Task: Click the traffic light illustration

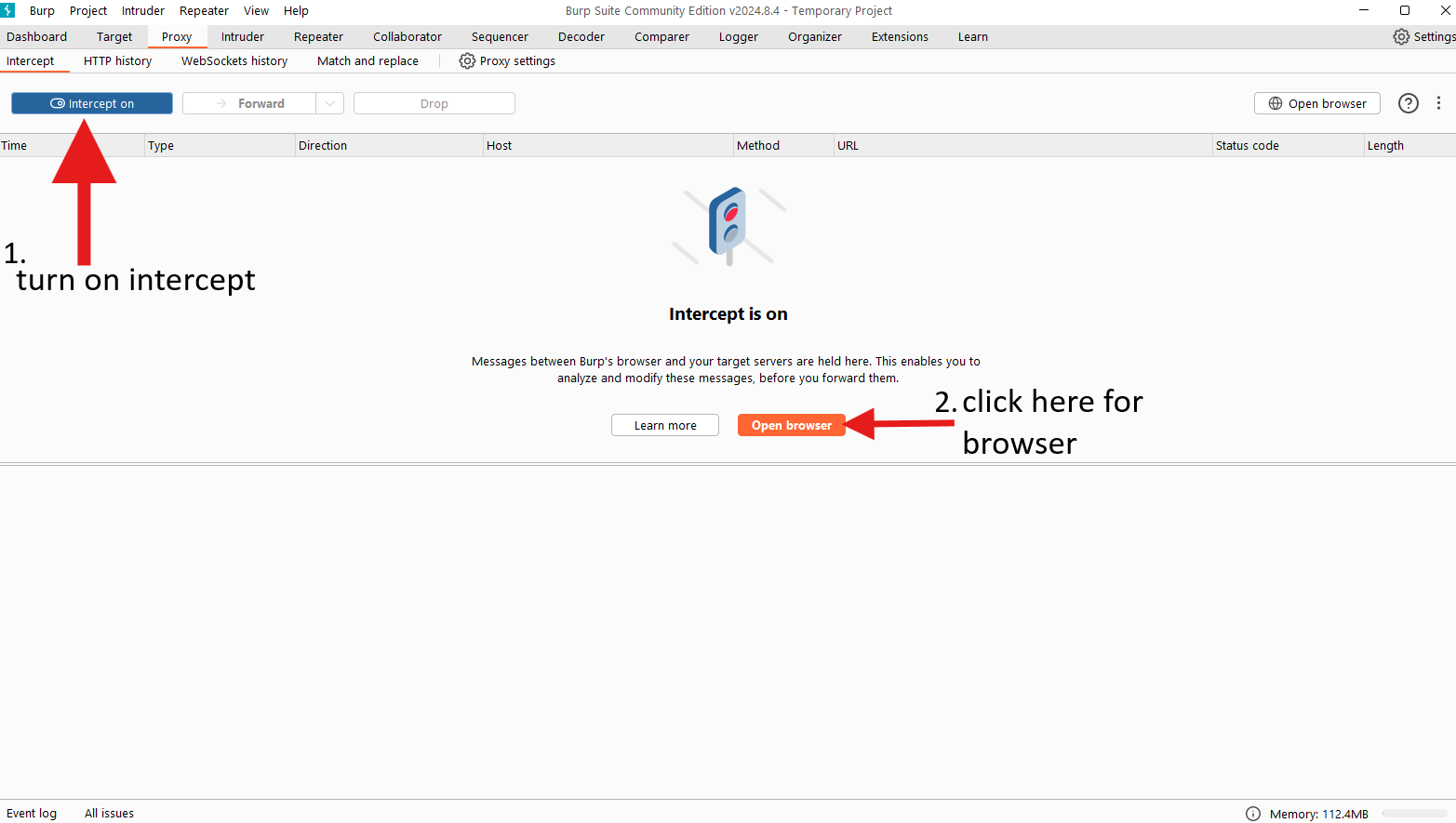Action: (728, 226)
